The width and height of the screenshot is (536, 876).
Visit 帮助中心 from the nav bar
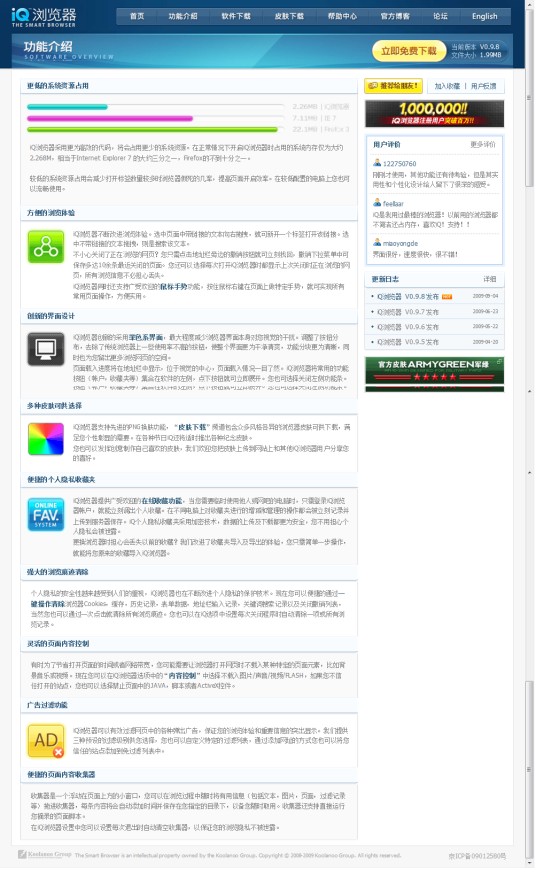coord(342,16)
